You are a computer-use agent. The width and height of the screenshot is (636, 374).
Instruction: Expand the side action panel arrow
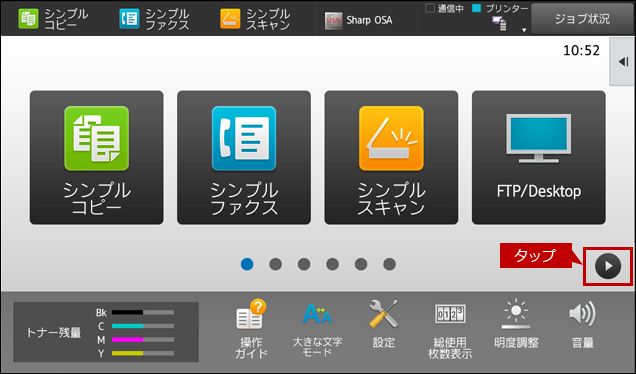coord(623,62)
